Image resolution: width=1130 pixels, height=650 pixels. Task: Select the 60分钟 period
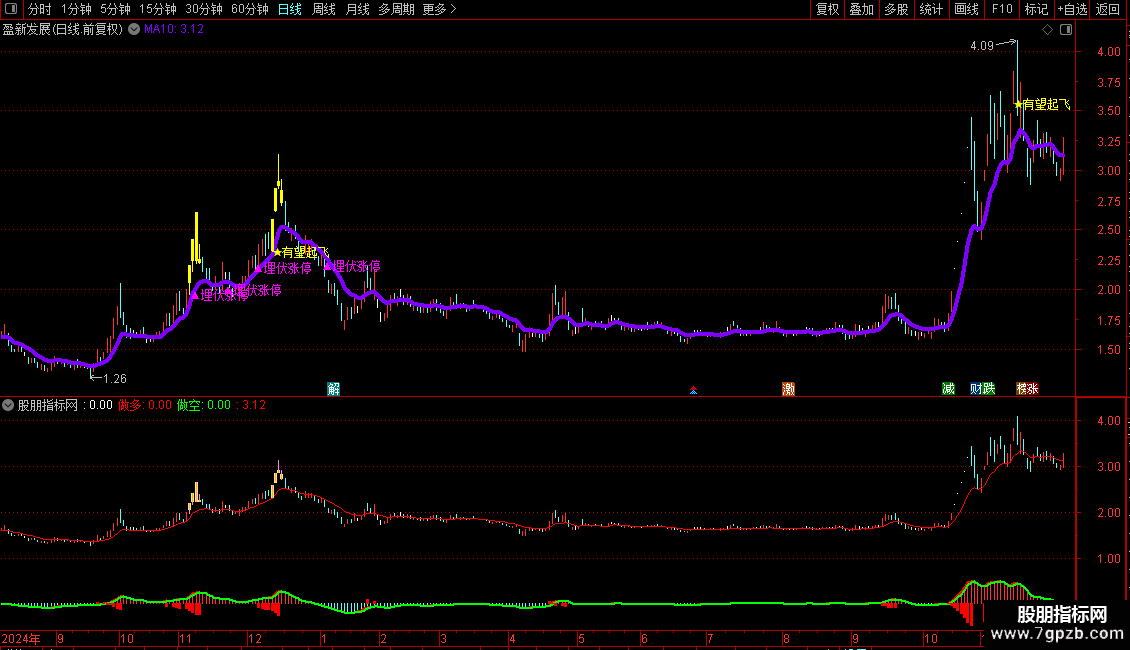click(x=250, y=9)
